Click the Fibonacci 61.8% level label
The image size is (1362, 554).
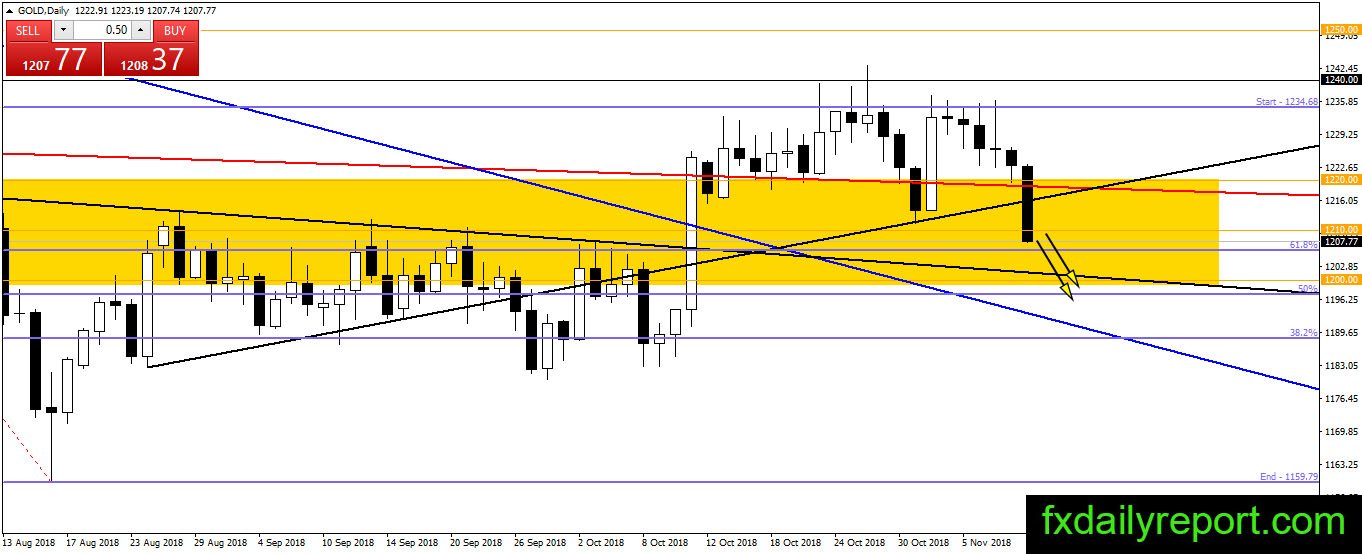point(1303,244)
